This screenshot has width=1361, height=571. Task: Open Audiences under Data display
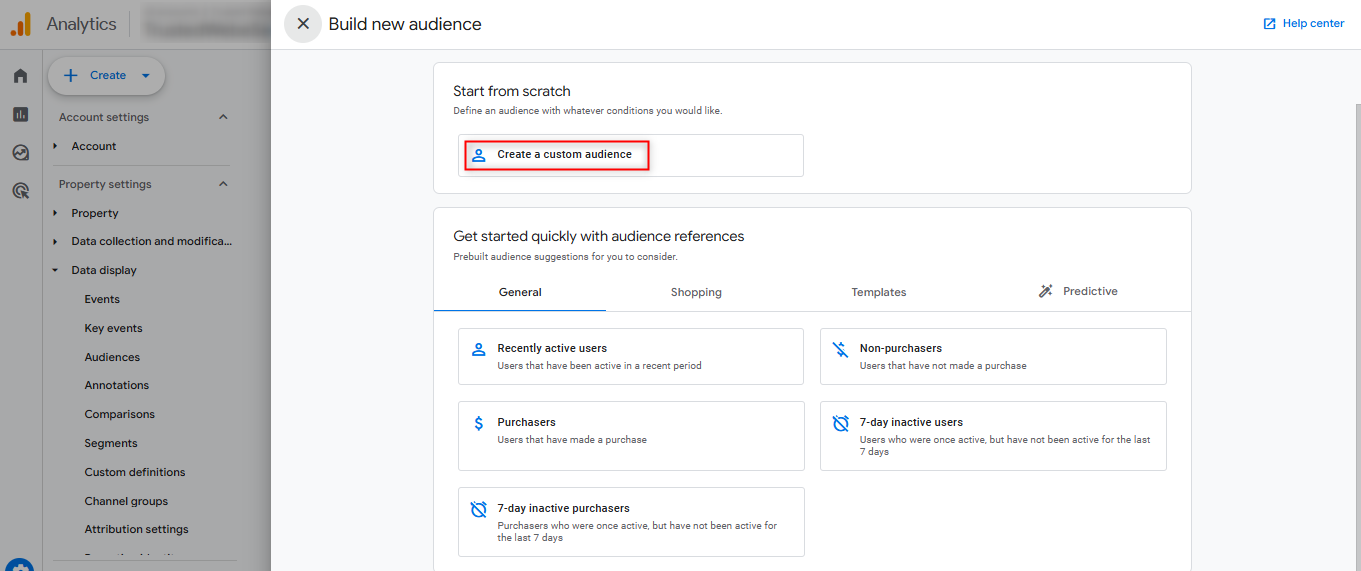click(112, 357)
